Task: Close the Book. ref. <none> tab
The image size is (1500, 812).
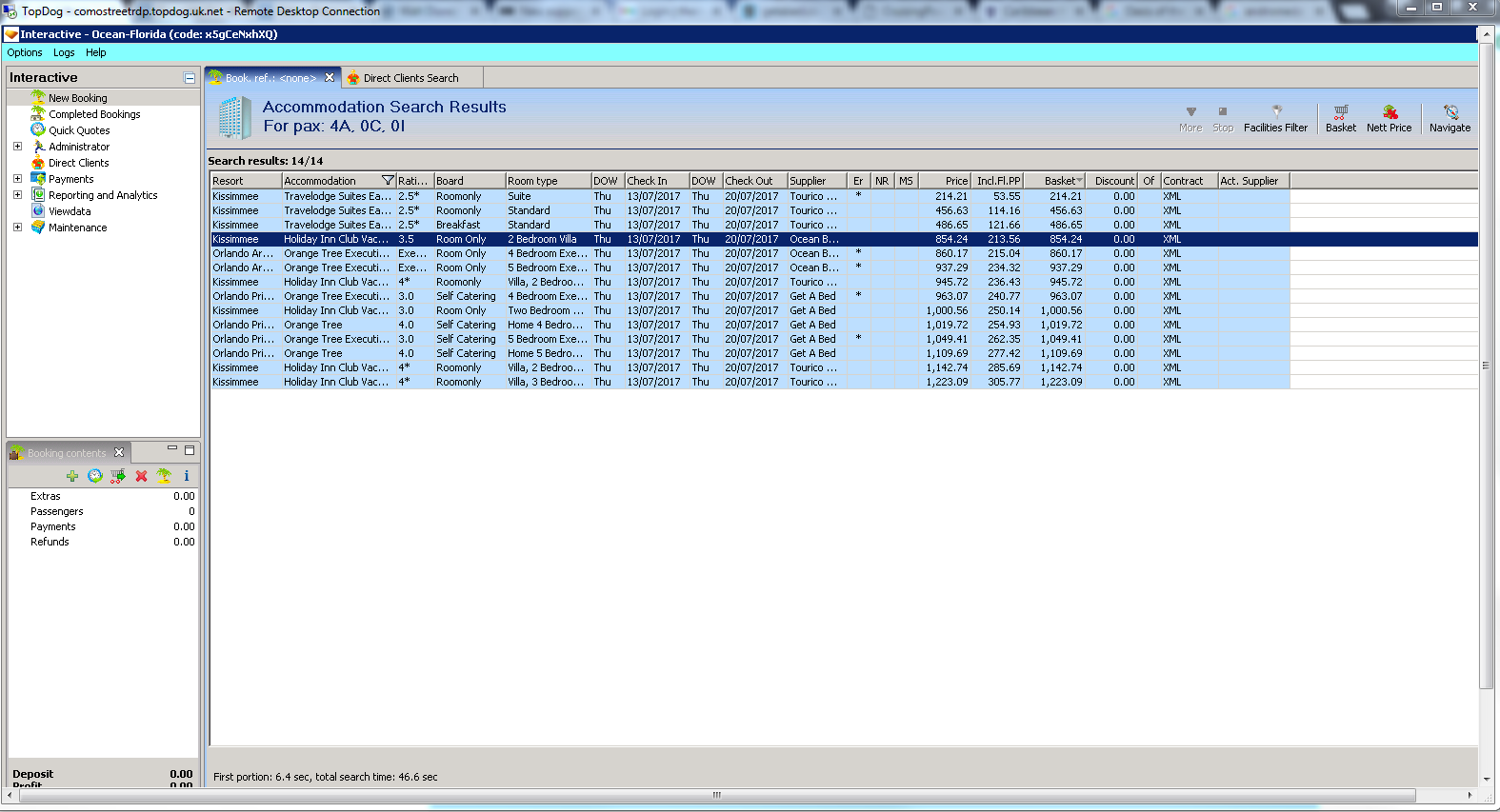Action: (x=330, y=78)
